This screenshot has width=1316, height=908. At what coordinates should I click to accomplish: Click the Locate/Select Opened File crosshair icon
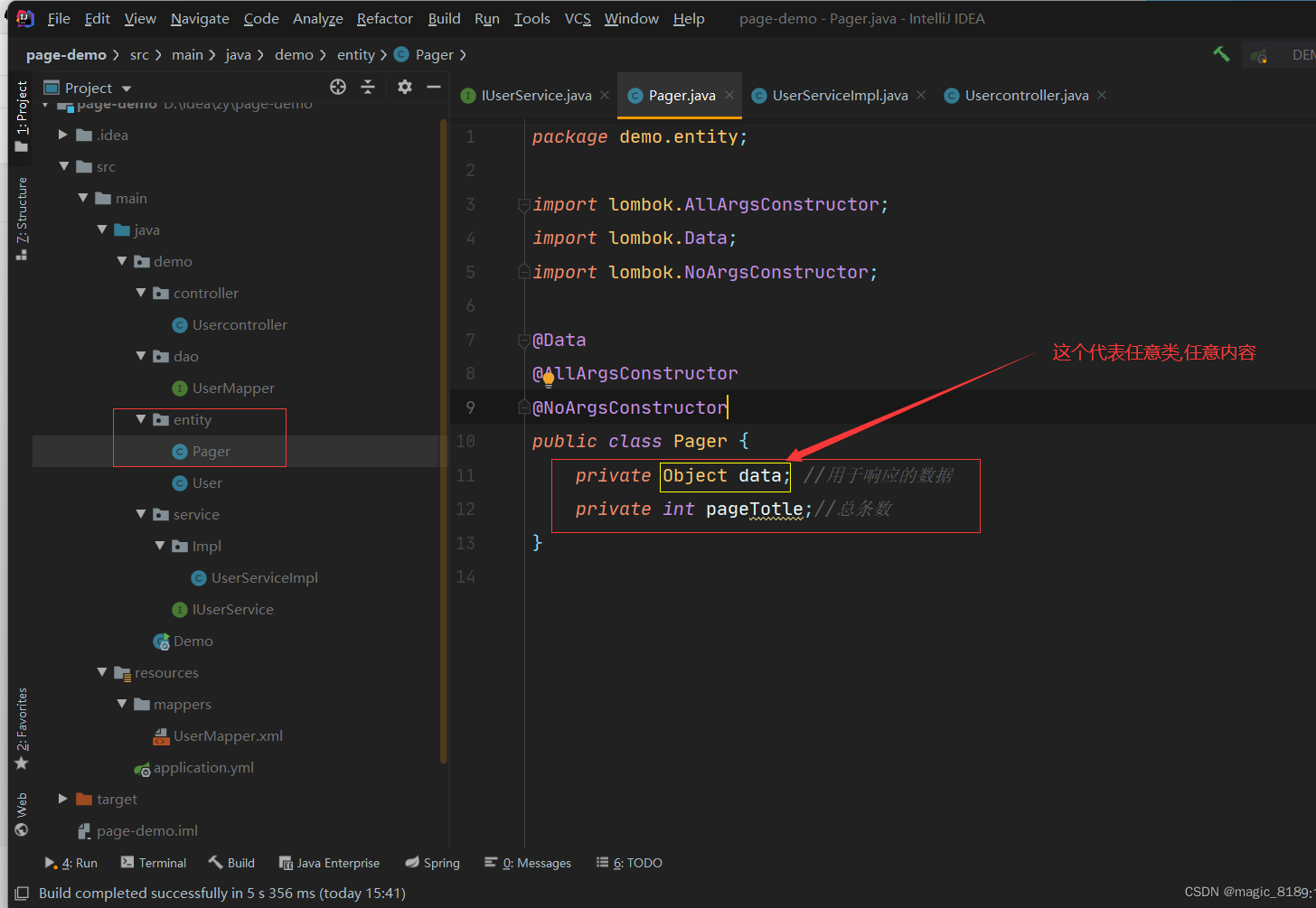(338, 87)
